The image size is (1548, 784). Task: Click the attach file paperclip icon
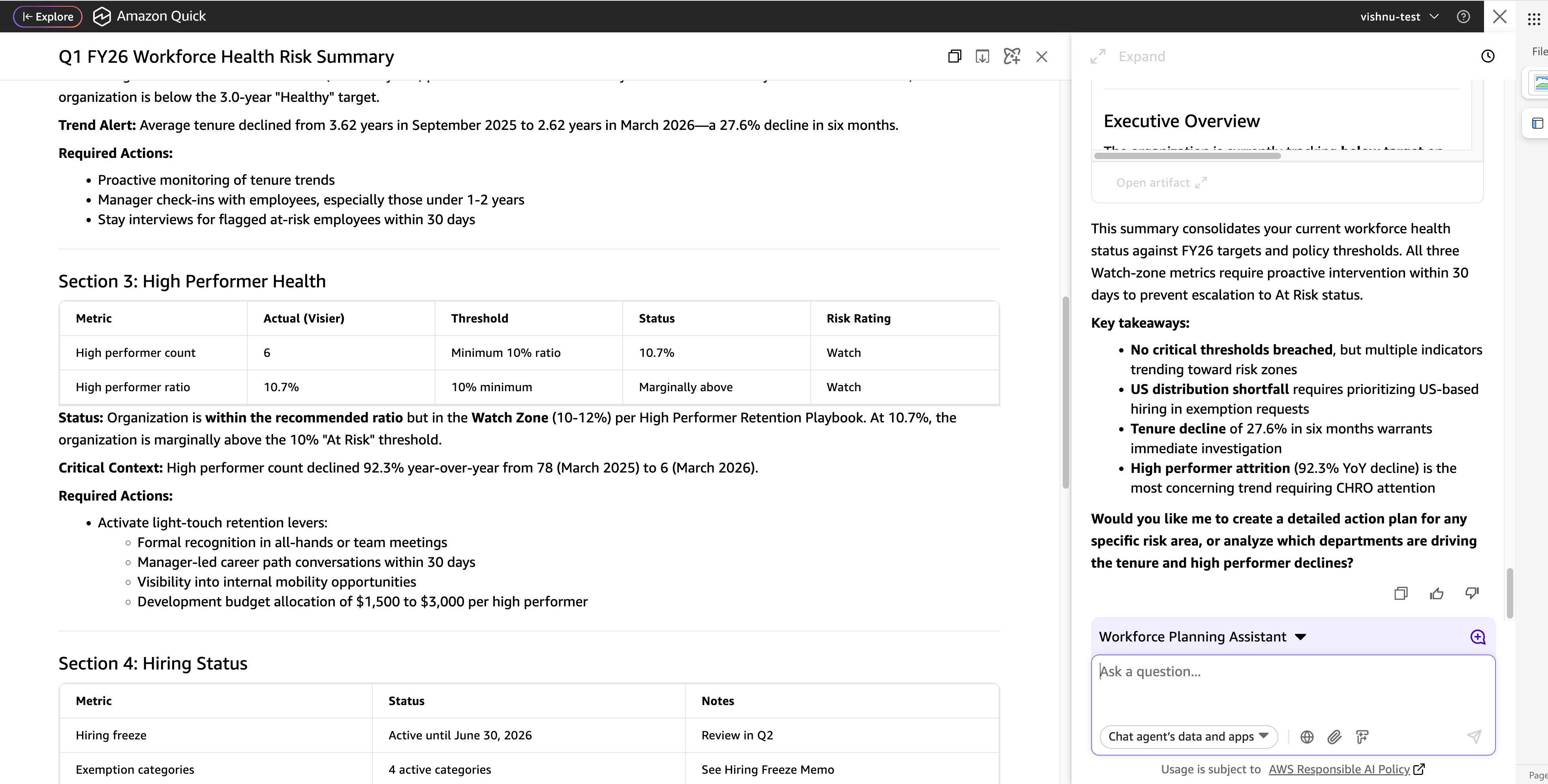pyautogui.click(x=1334, y=737)
